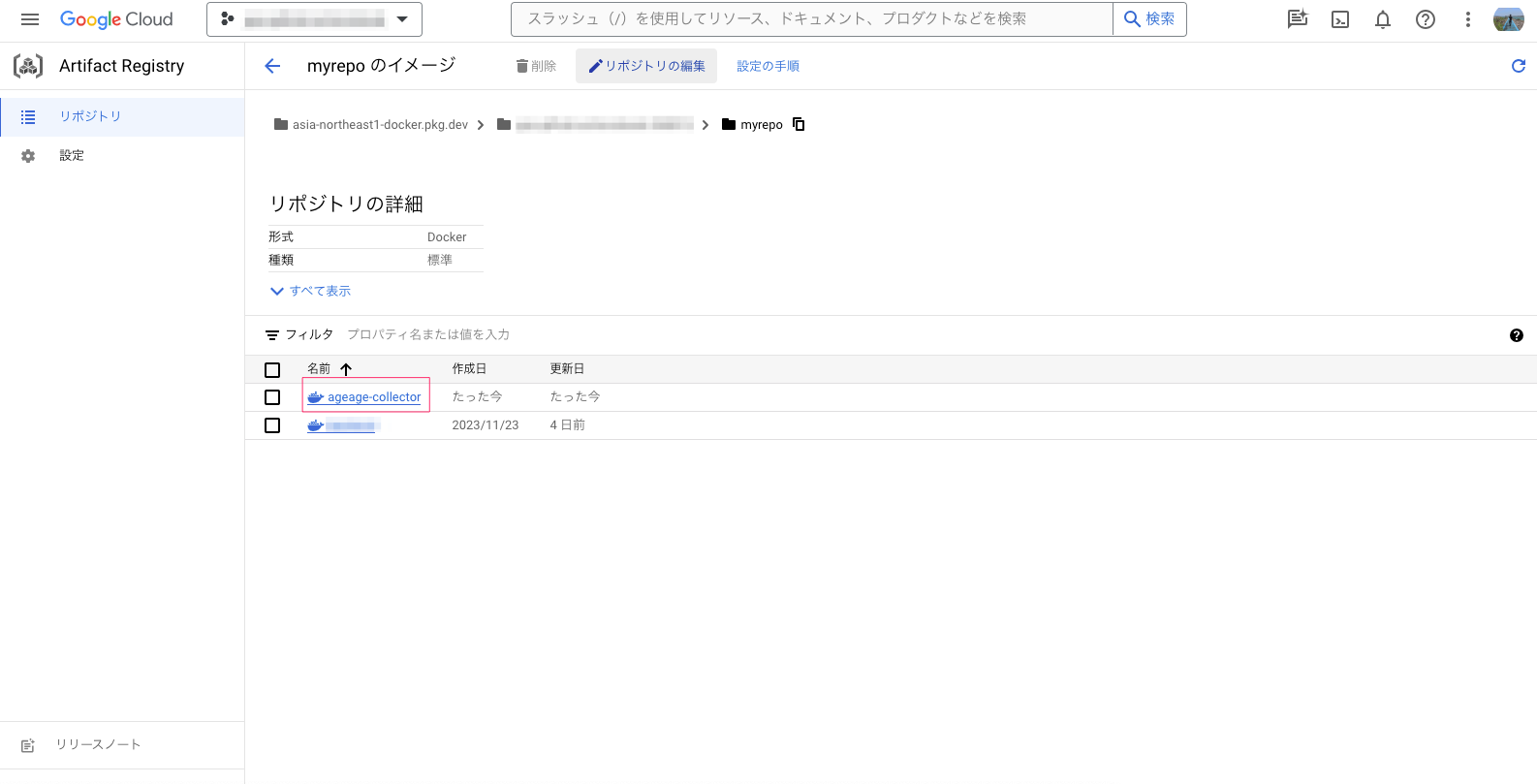1537x784 pixels.
Task: Open 設定 in the sidebar
Action: (x=72, y=155)
